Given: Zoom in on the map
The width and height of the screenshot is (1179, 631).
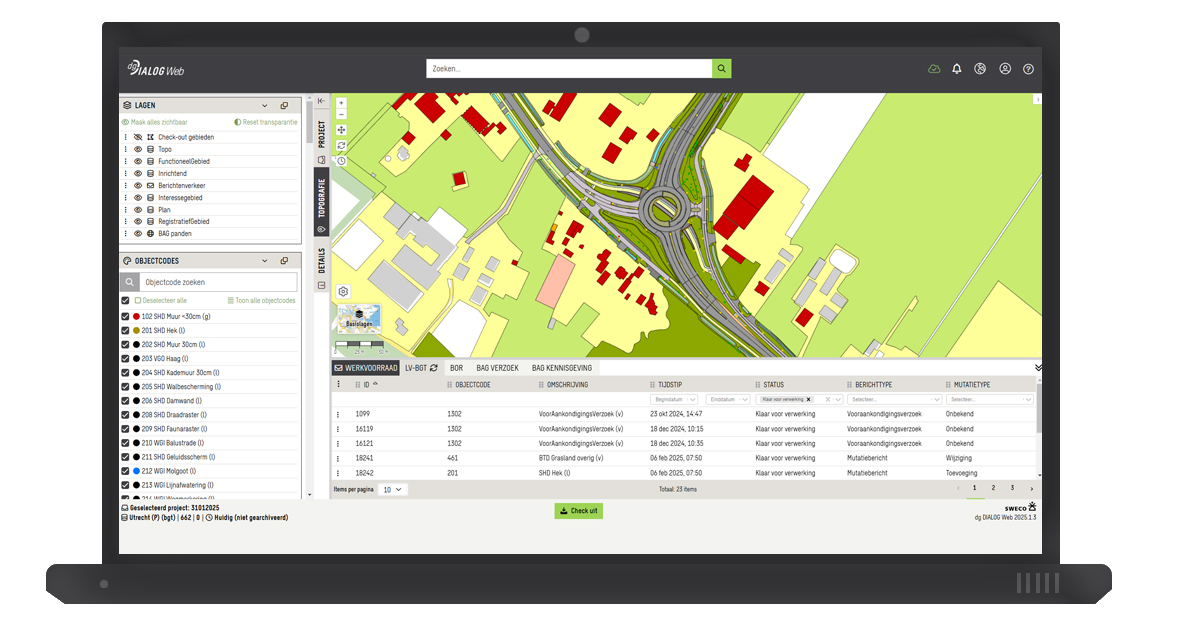Looking at the screenshot, I should pos(341,103).
